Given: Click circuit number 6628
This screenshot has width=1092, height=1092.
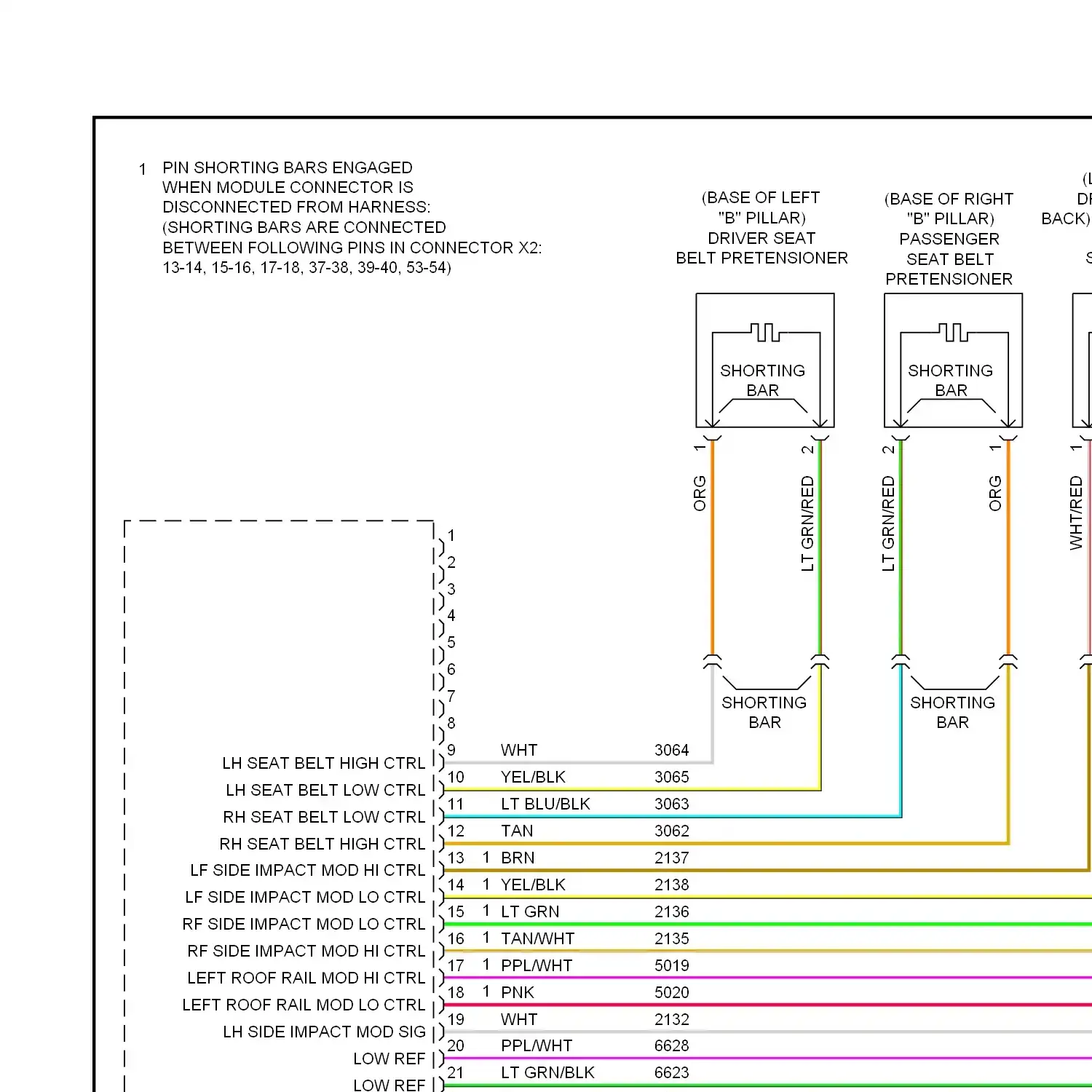Looking at the screenshot, I should [671, 1045].
